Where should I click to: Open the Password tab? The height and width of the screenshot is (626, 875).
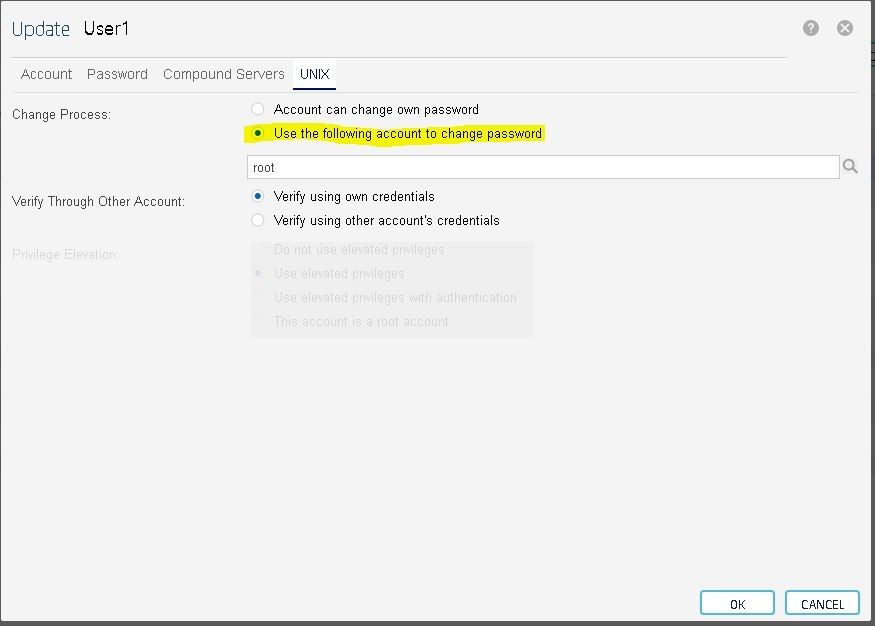[117, 74]
